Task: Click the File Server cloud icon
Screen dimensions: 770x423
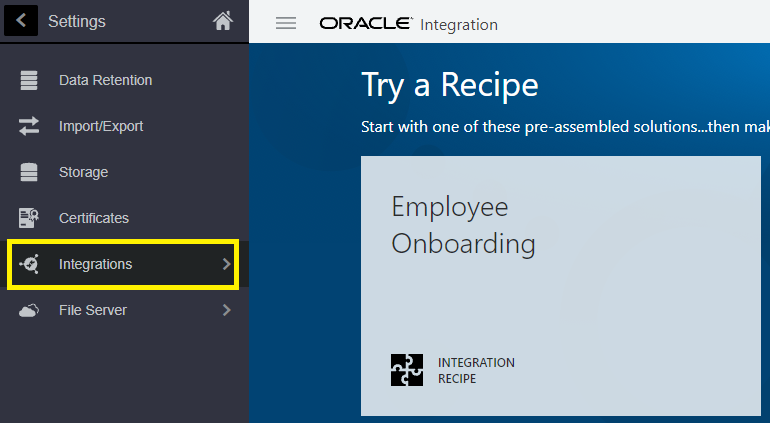Action: click(x=29, y=310)
